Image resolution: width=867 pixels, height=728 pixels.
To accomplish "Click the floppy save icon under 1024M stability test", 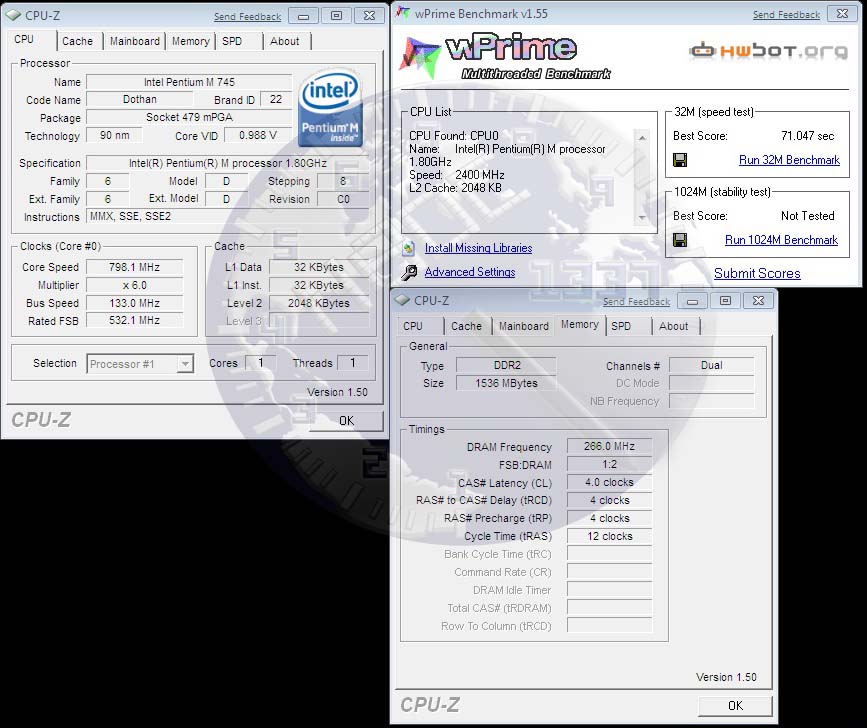I will point(680,239).
